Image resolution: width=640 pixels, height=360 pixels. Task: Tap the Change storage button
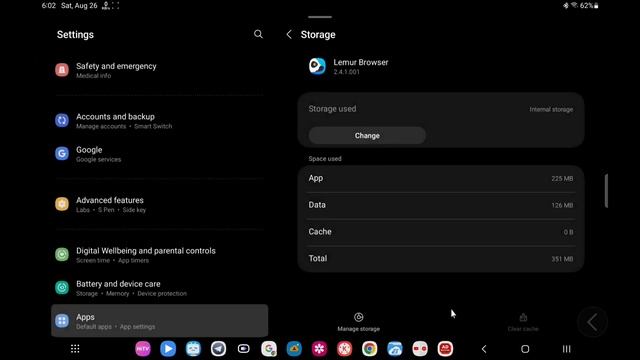click(367, 136)
